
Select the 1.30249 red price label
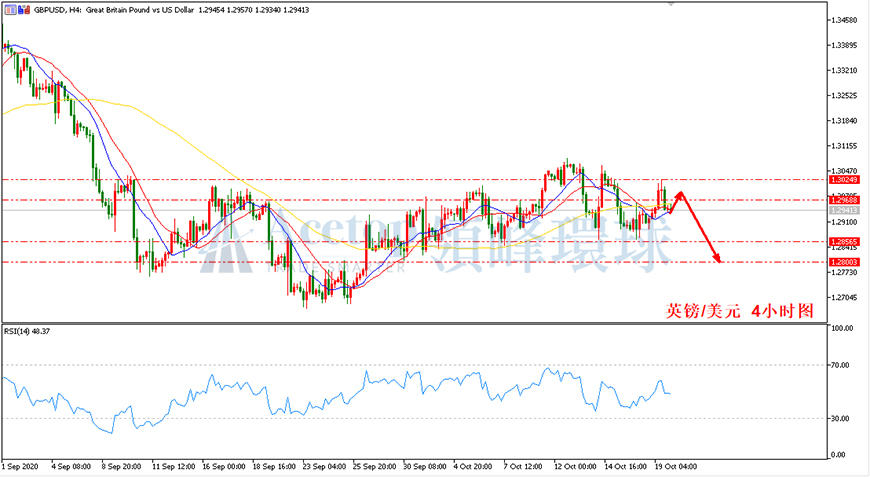coord(844,180)
